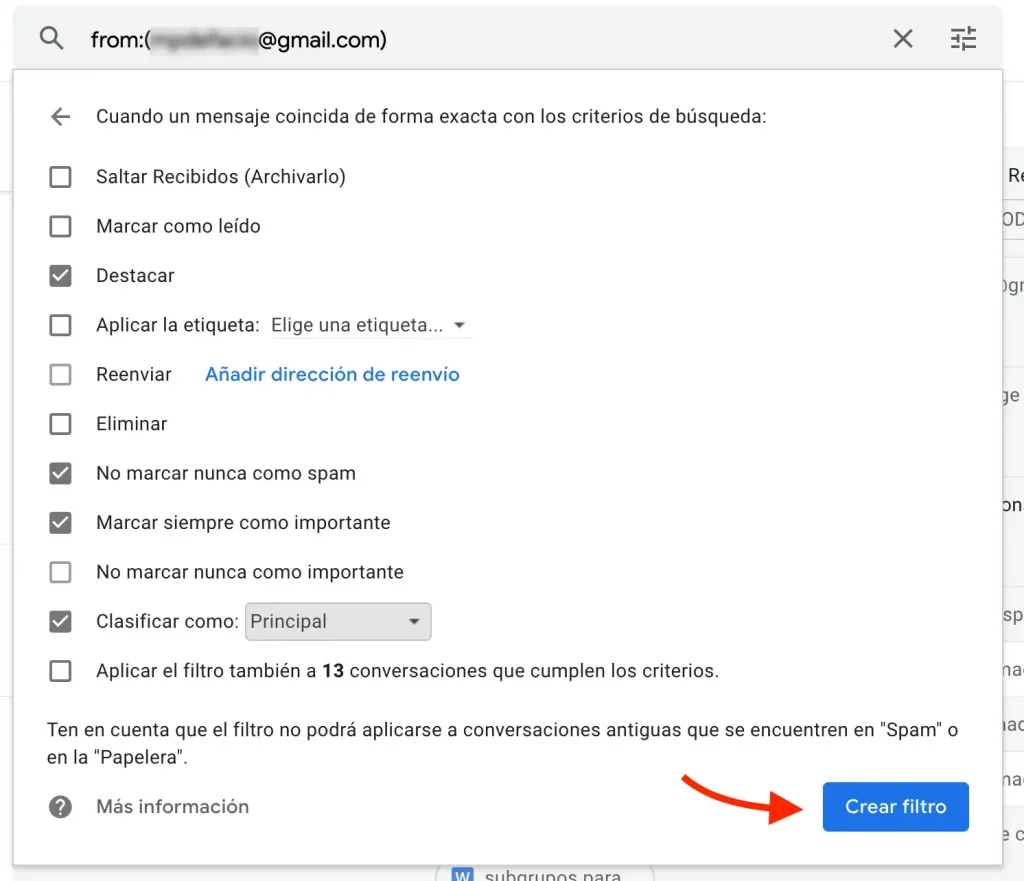Check the Eliminar checkbox

coord(61,424)
